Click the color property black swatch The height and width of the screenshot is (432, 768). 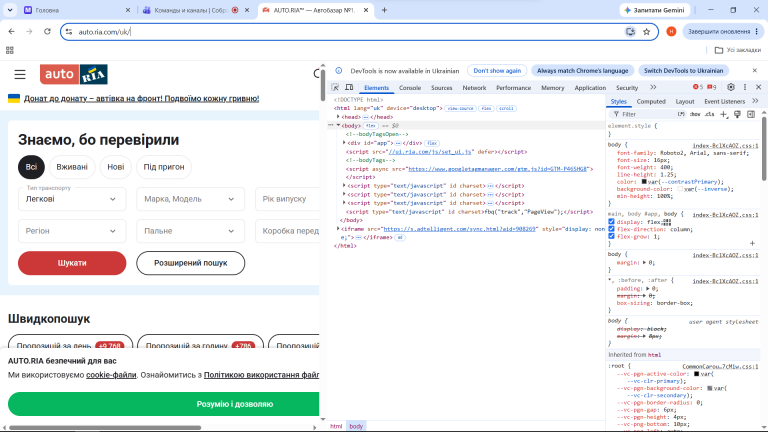[644, 182]
